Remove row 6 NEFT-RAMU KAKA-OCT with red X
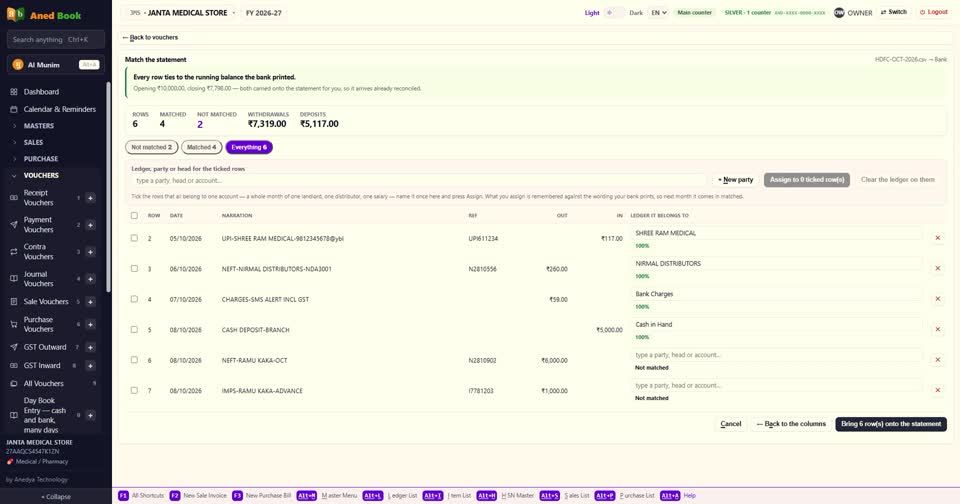This screenshot has height=504, width=960. click(937, 359)
